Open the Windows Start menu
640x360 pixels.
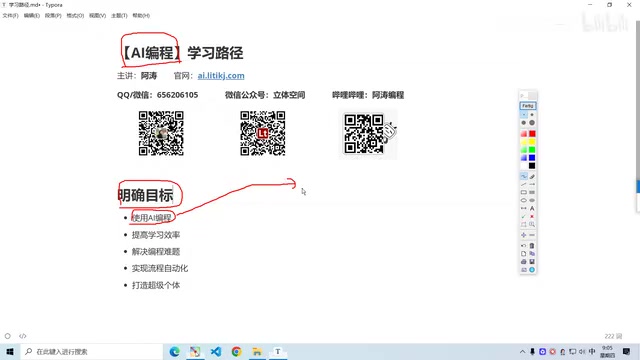pyautogui.click(x=10, y=351)
